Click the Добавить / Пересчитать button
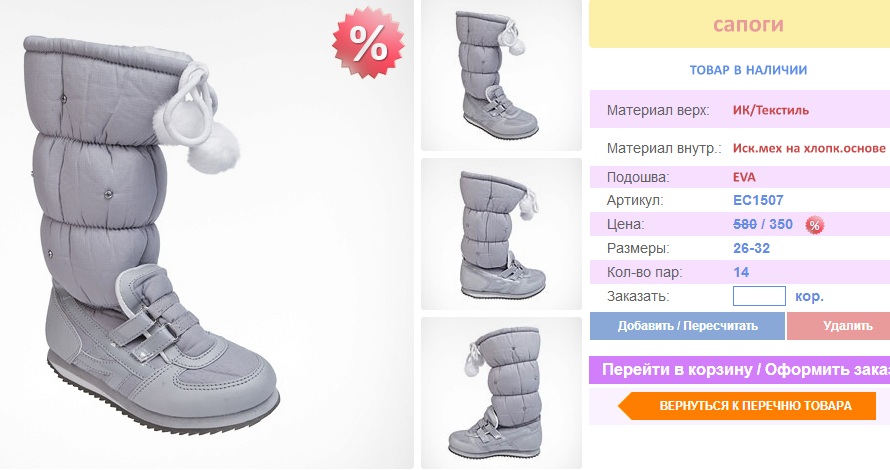 [x=687, y=326]
